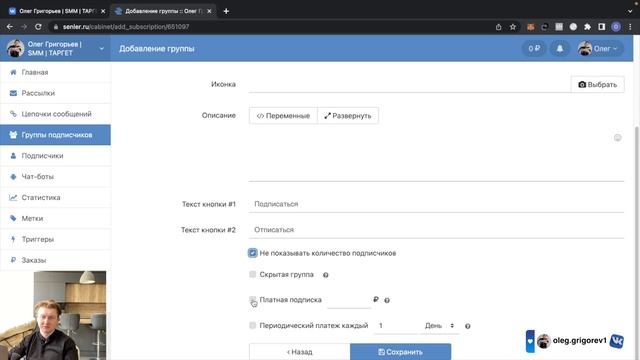Enable the Скрытая группа checkbox

pyautogui.click(x=253, y=274)
